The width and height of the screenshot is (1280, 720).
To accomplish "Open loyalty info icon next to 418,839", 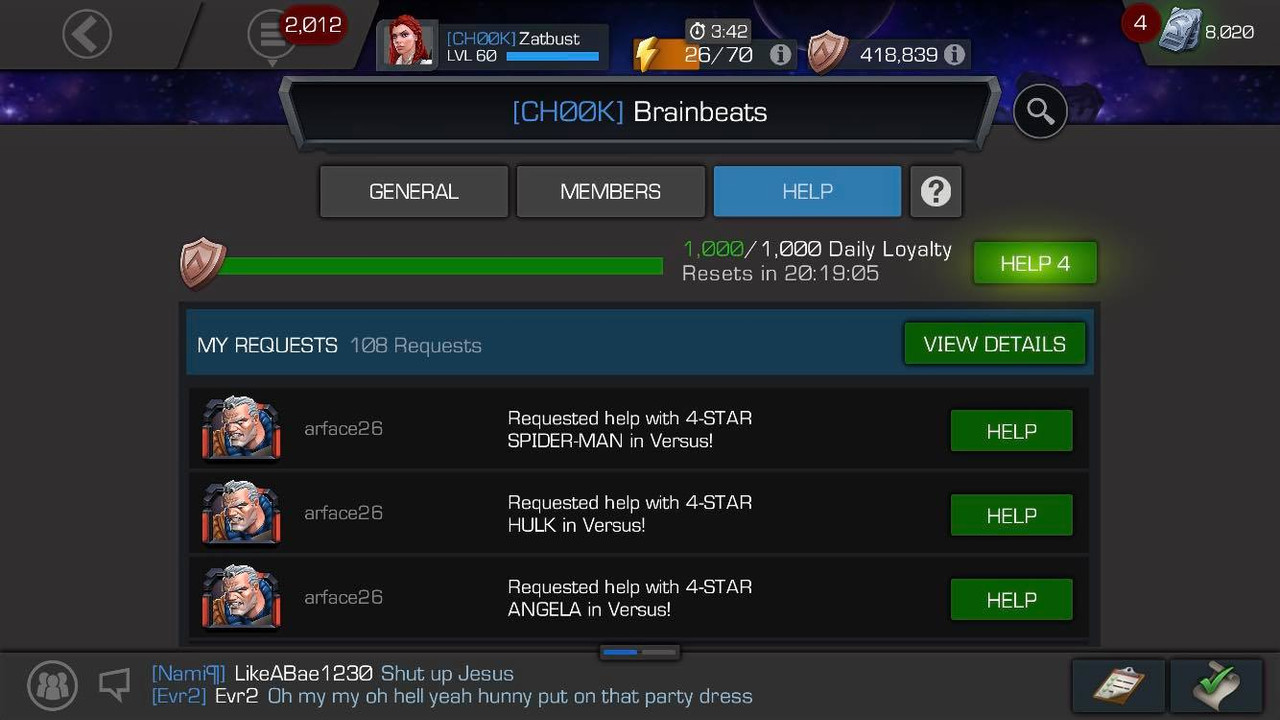I will click(954, 55).
